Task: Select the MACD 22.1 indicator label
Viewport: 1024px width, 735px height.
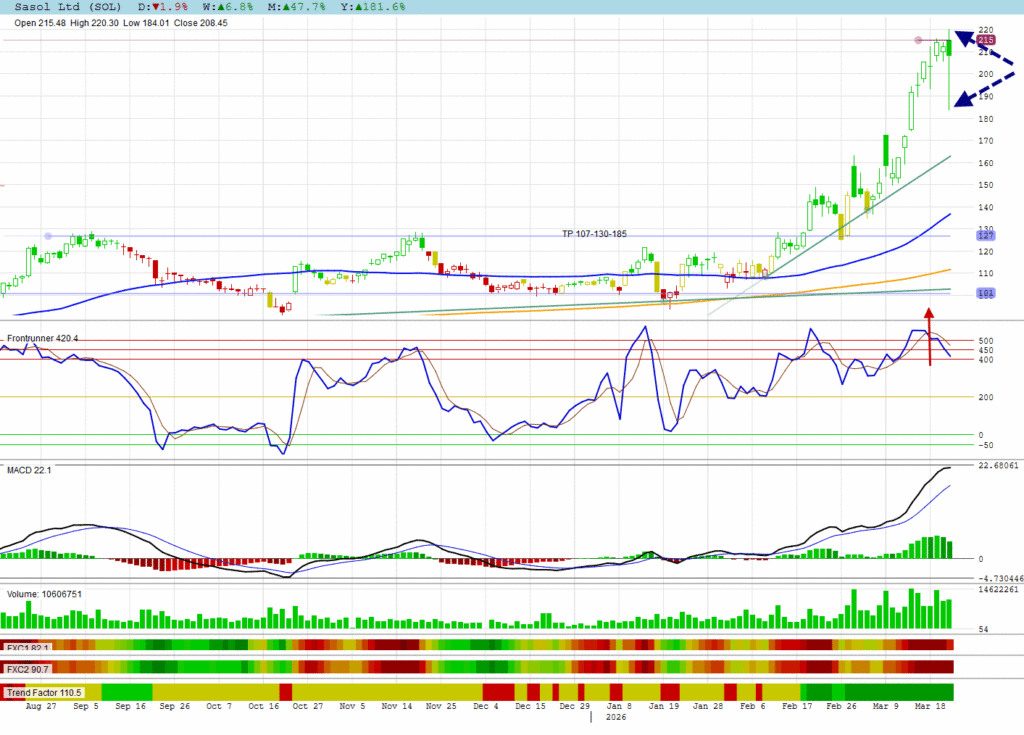Action: (31, 470)
